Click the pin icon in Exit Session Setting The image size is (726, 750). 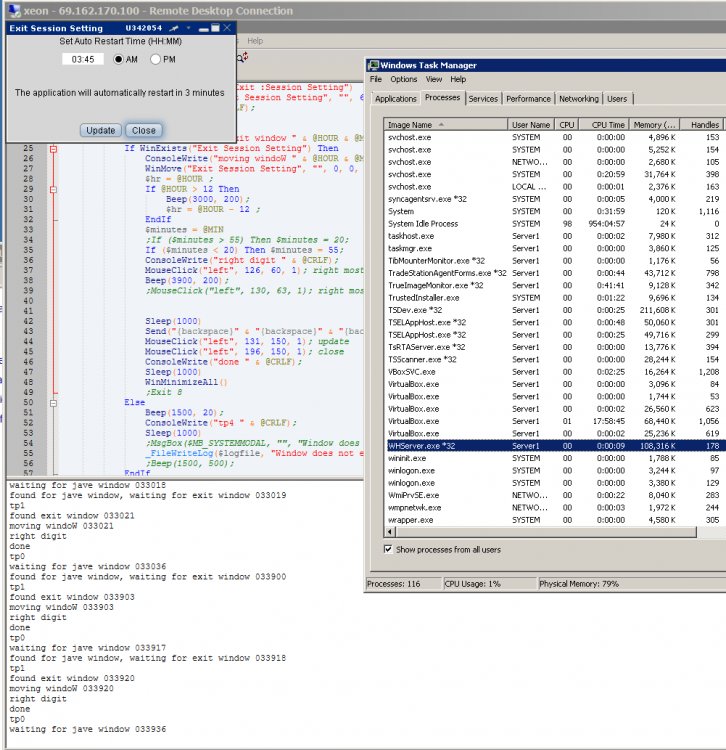coord(174,28)
